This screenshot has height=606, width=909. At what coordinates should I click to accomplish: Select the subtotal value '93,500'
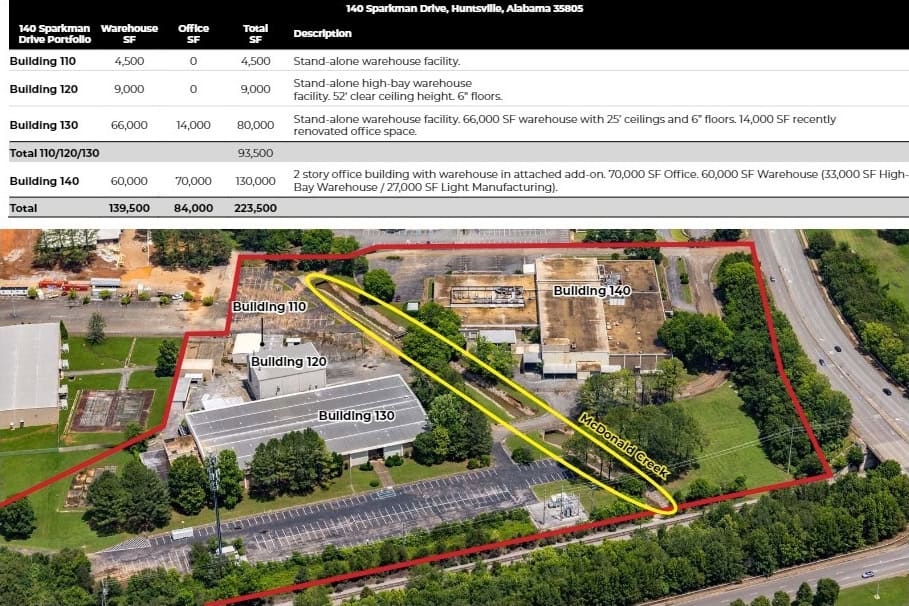[255, 153]
